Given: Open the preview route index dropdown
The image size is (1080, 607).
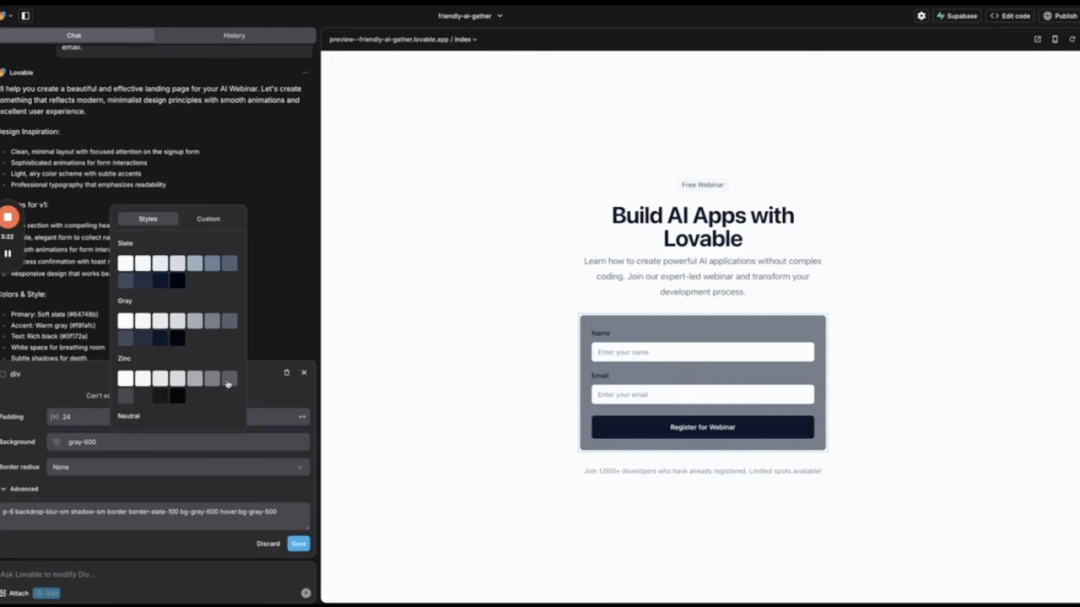Looking at the screenshot, I should tap(466, 39).
